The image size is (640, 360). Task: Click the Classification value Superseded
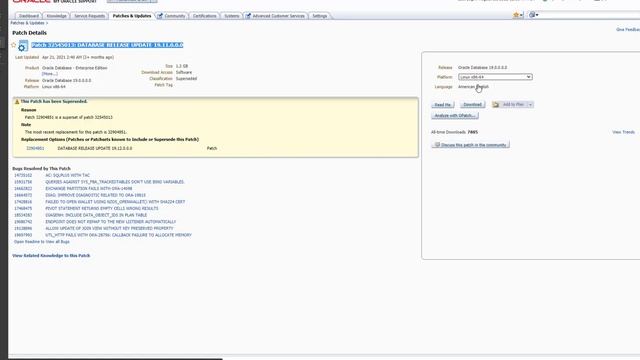pyautogui.click(x=186, y=78)
